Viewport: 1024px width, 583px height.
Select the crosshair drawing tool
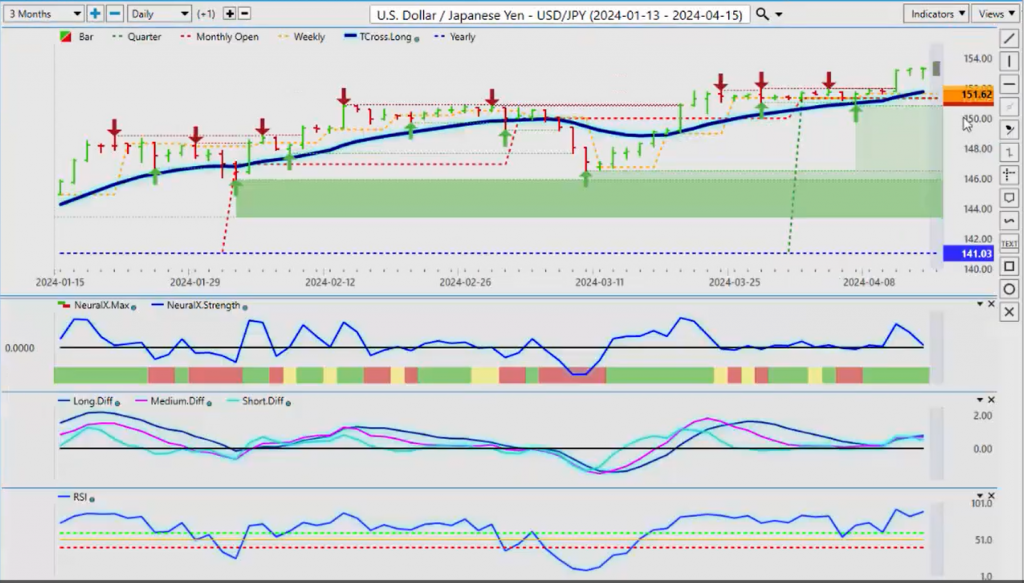[x=1009, y=175]
